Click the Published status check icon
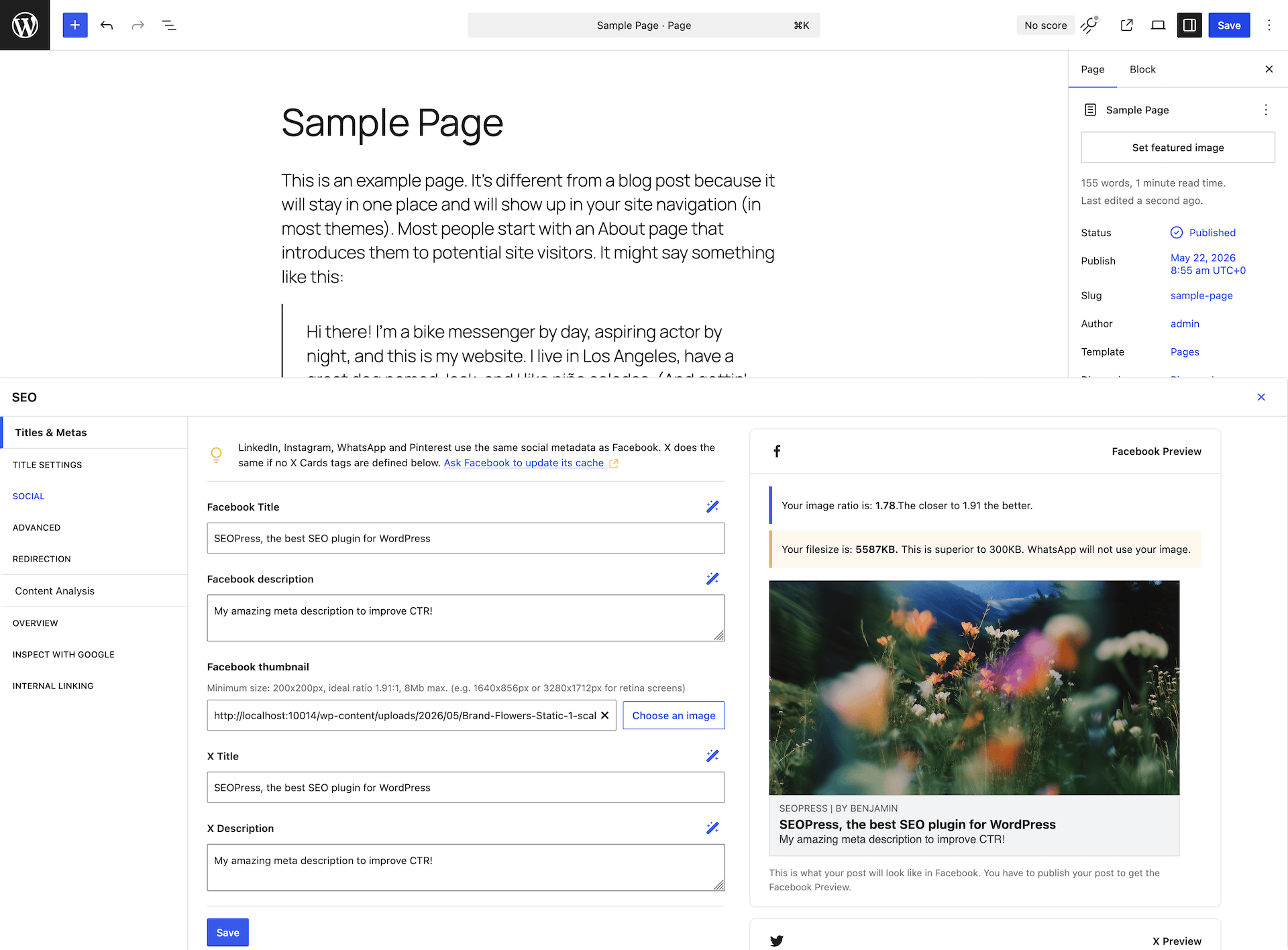 click(1177, 232)
